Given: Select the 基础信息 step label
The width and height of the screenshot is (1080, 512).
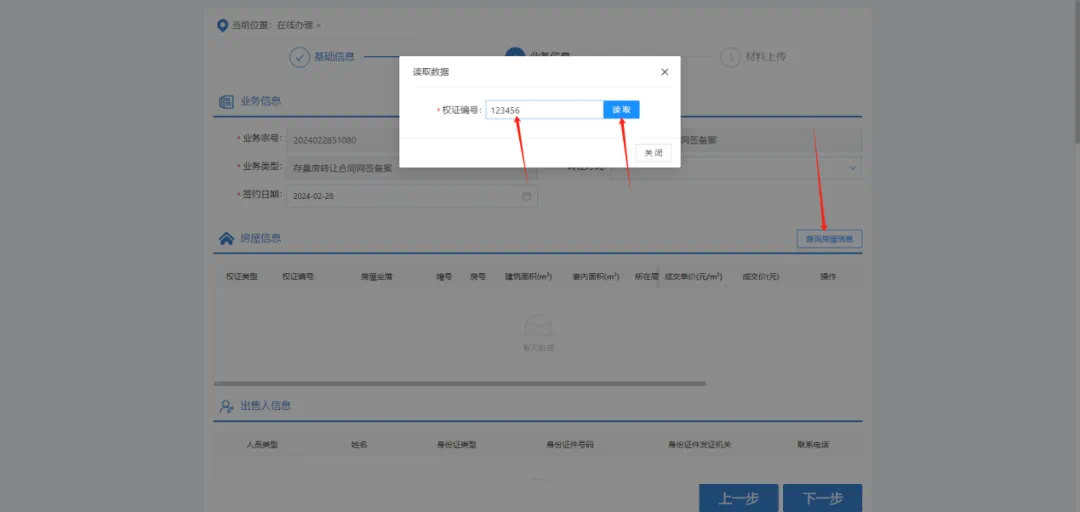Looking at the screenshot, I should click(x=334, y=57).
